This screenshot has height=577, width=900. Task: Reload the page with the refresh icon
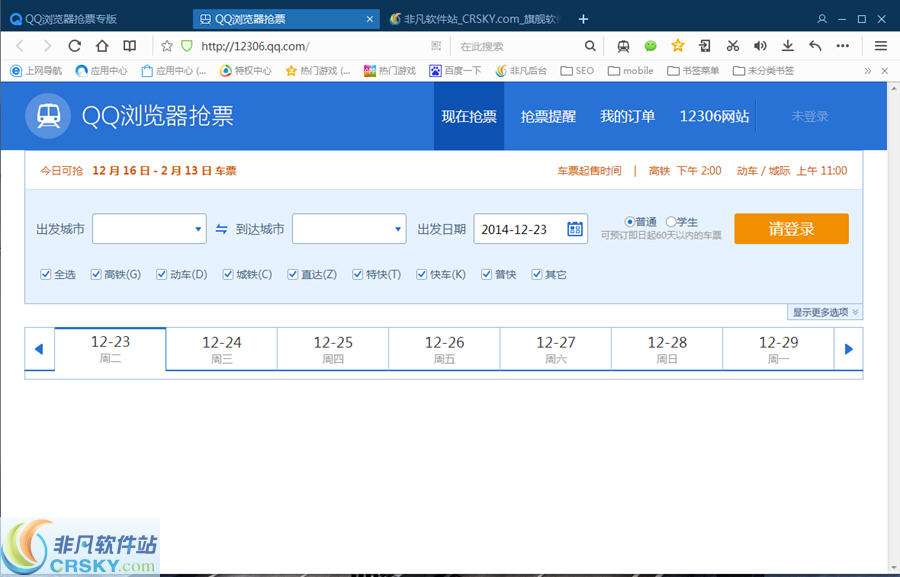tap(75, 46)
